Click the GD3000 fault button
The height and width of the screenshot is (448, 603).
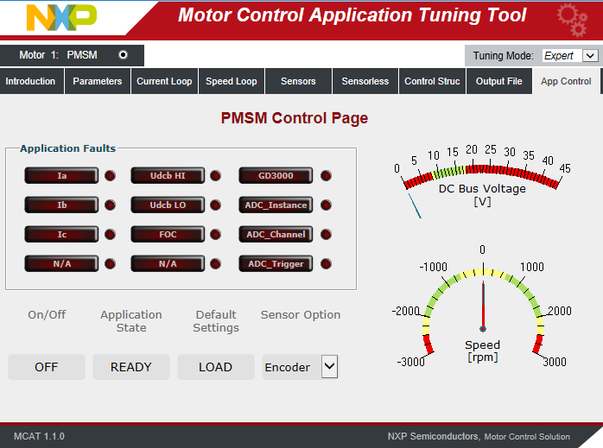[x=276, y=176]
